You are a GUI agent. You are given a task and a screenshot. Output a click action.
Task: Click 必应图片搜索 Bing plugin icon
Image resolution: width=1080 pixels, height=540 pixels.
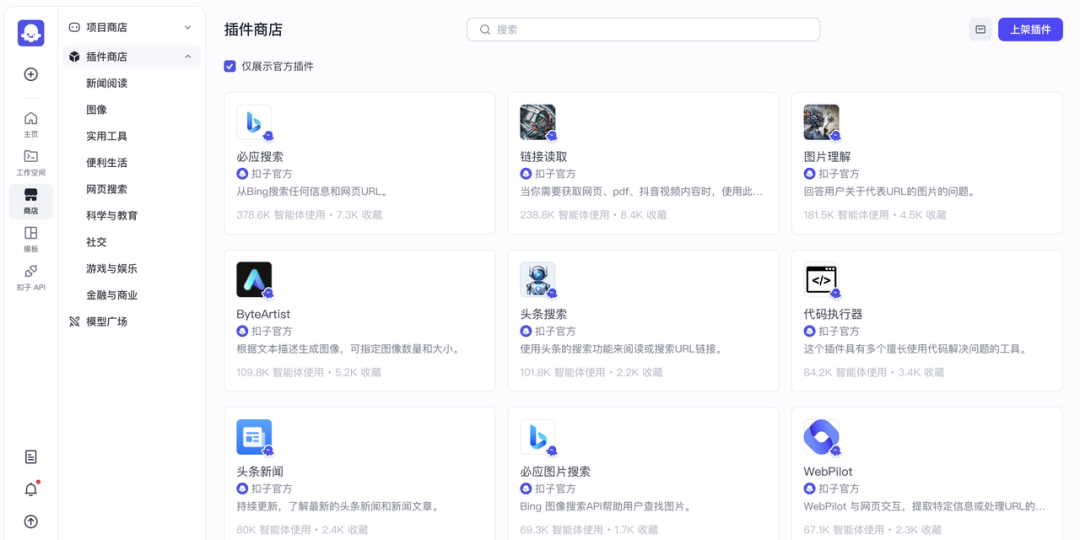tap(538, 437)
